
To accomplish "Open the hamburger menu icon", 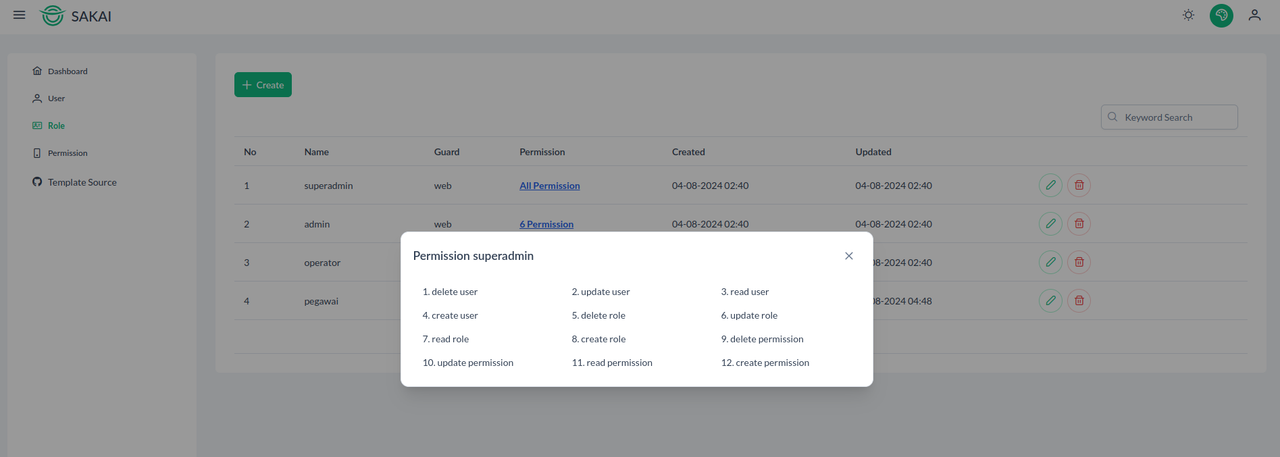I will [19, 15].
